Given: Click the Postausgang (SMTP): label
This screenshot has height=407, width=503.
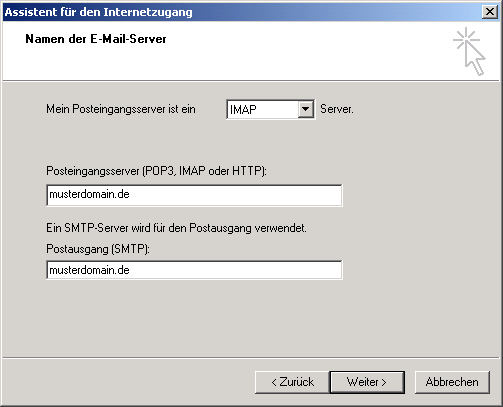Looking at the screenshot, I should point(98,249).
